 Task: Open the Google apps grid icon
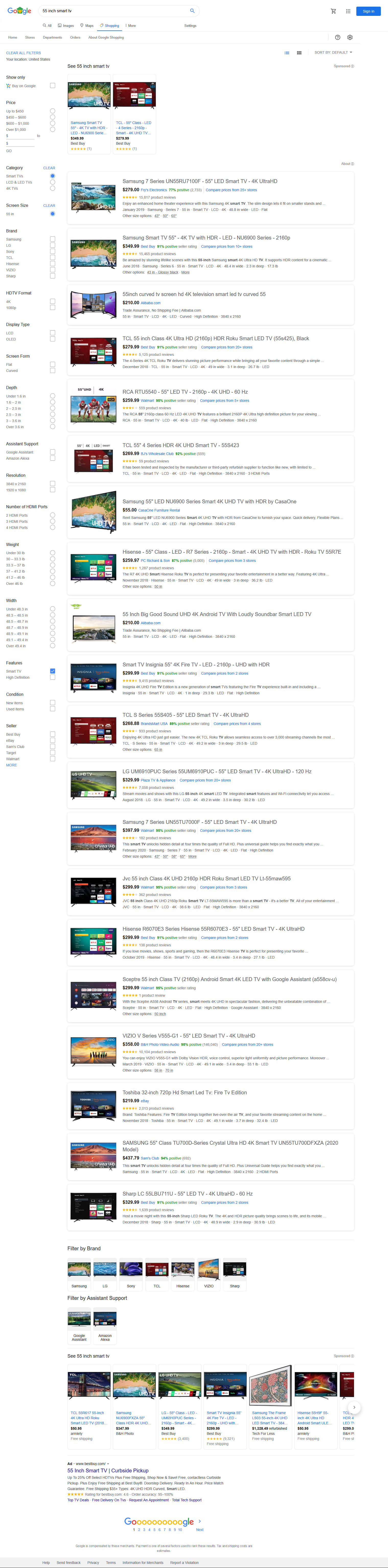(x=348, y=11)
